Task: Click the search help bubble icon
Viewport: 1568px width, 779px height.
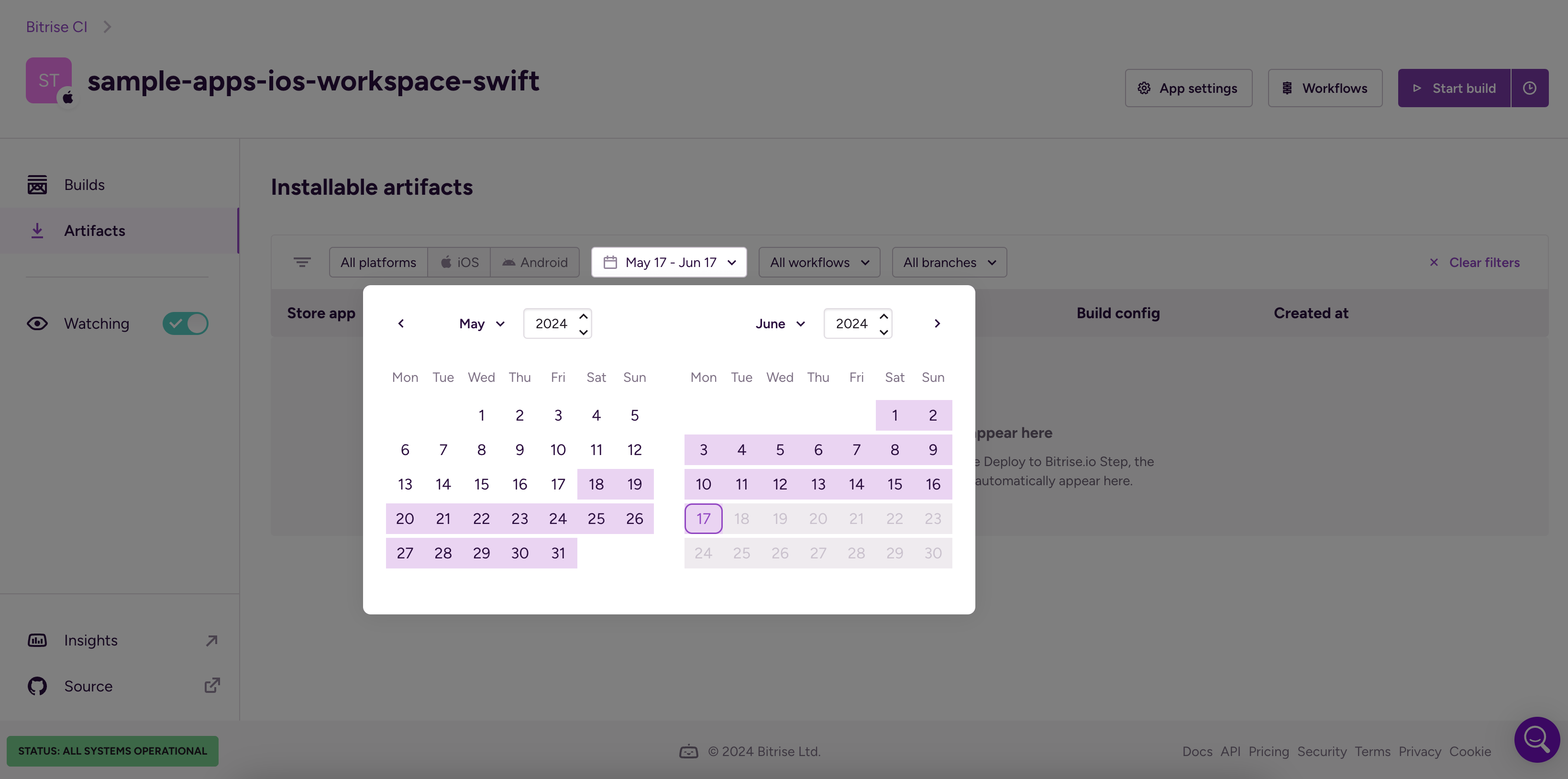Action: point(1537,739)
